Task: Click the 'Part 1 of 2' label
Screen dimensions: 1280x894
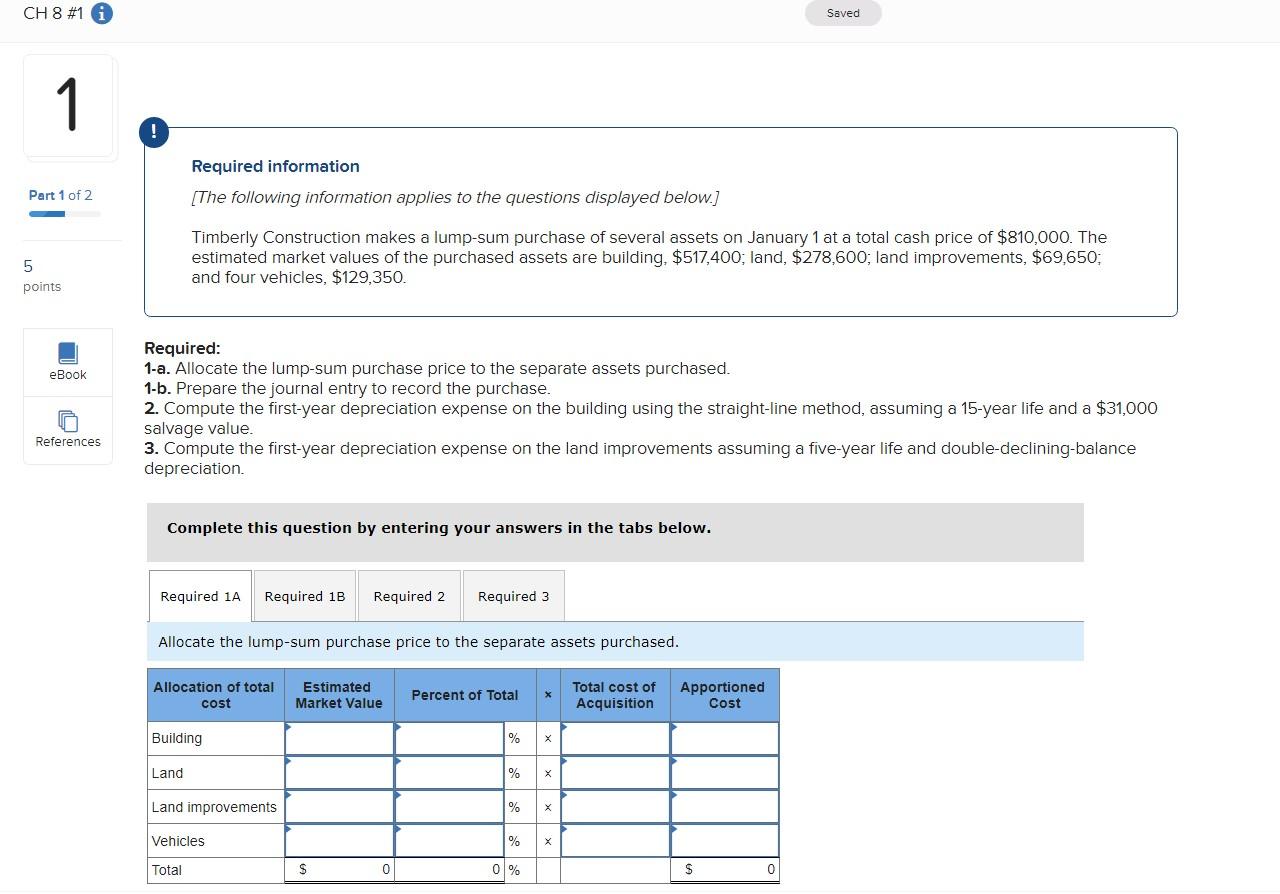Action: tap(60, 195)
